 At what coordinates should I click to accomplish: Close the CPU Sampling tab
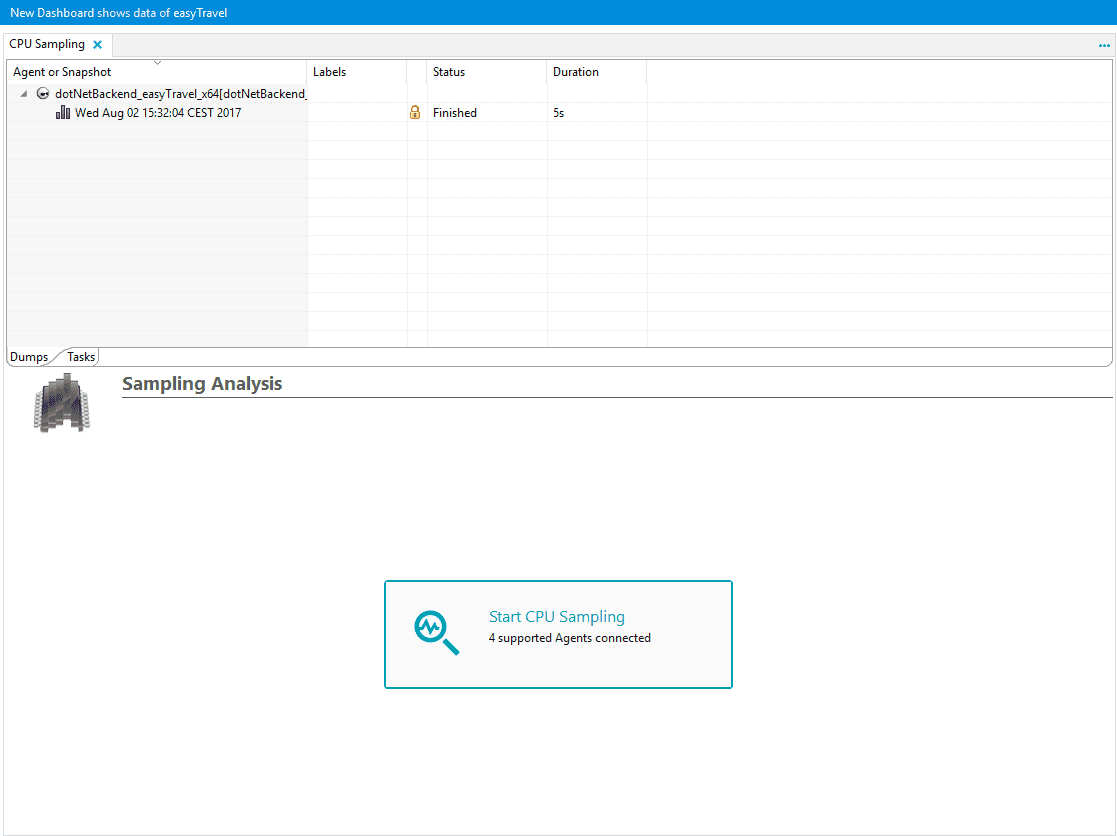click(x=98, y=44)
